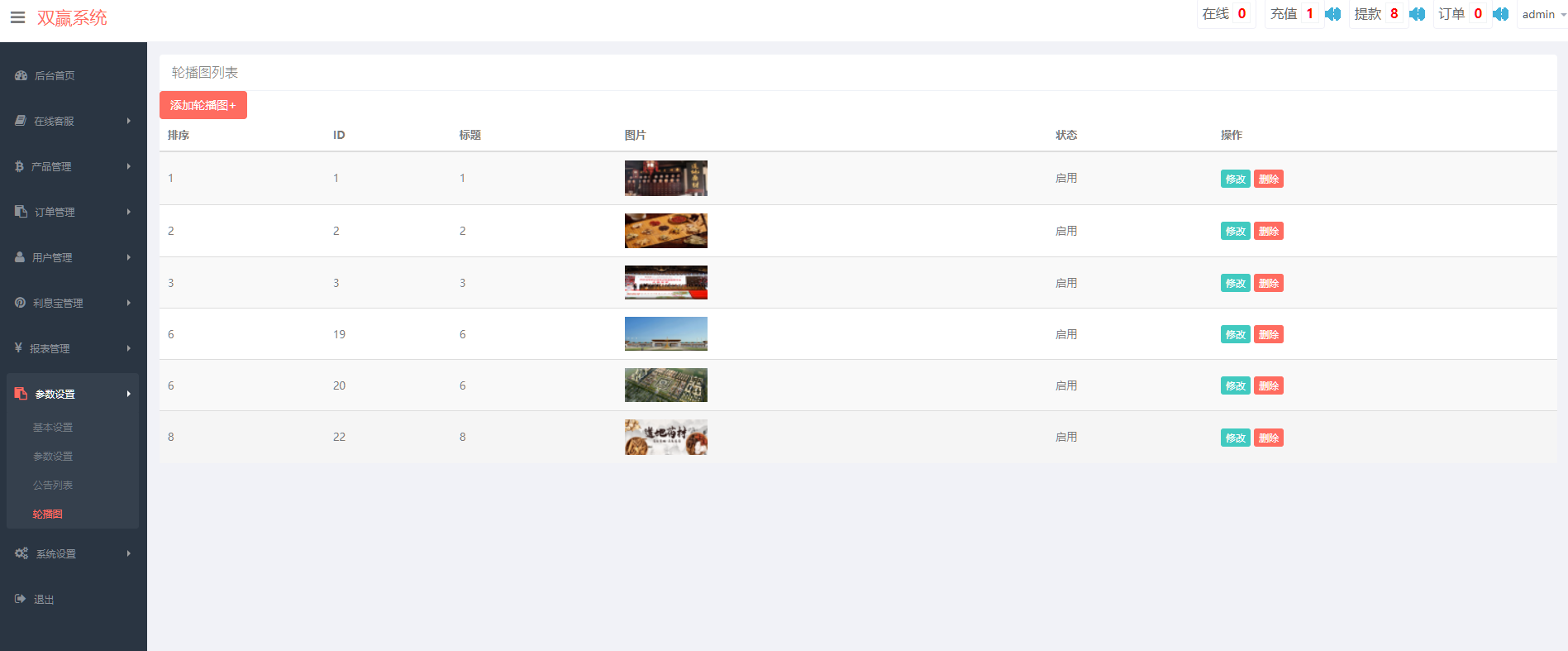
Task: Click the 利息宝管理 sidebar icon
Action: 20,303
